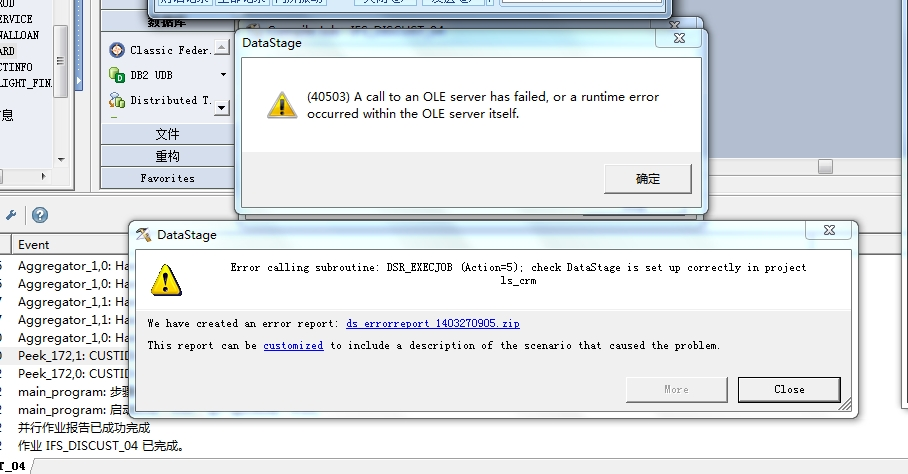Expand the 重构 palette section
This screenshot has width=908, height=474.
coord(167,156)
